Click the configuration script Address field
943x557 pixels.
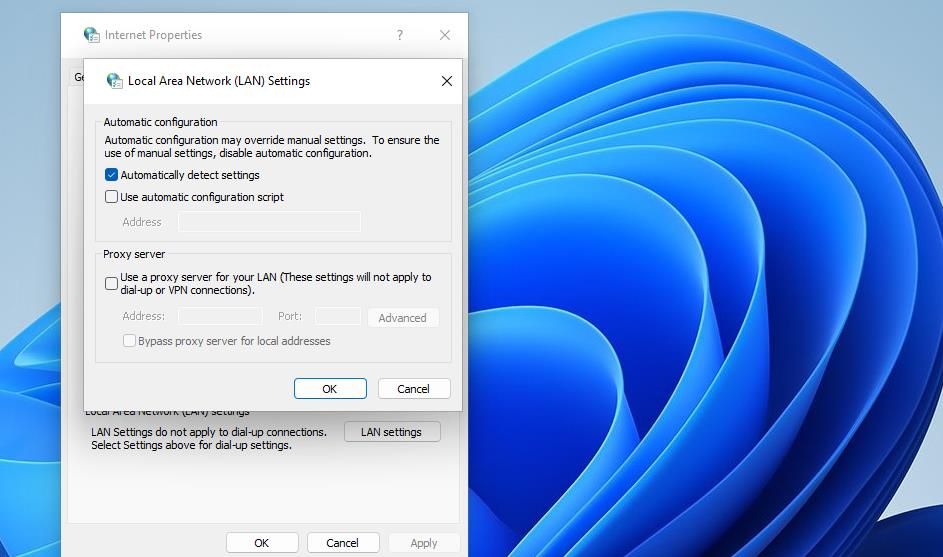[269, 222]
